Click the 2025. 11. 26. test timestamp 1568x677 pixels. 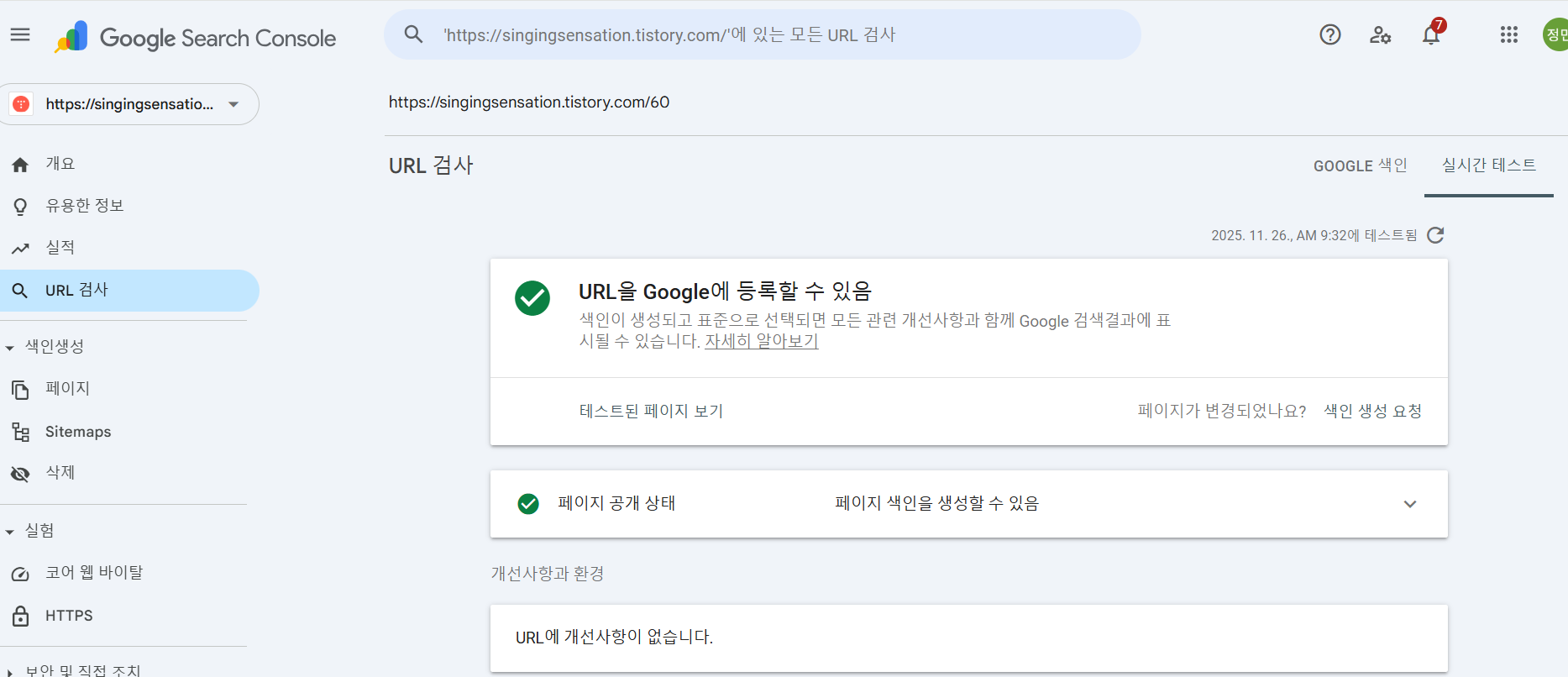click(x=1314, y=235)
